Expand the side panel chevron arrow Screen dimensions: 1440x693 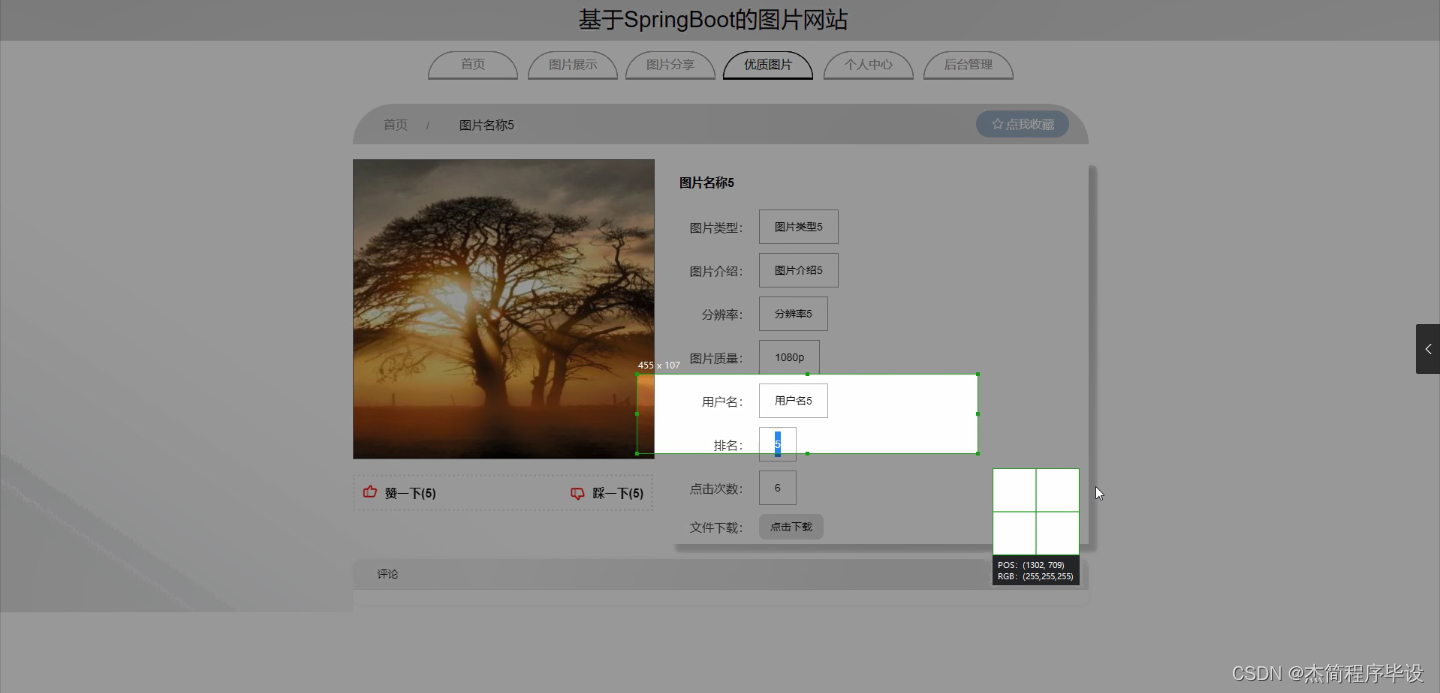tap(1428, 349)
